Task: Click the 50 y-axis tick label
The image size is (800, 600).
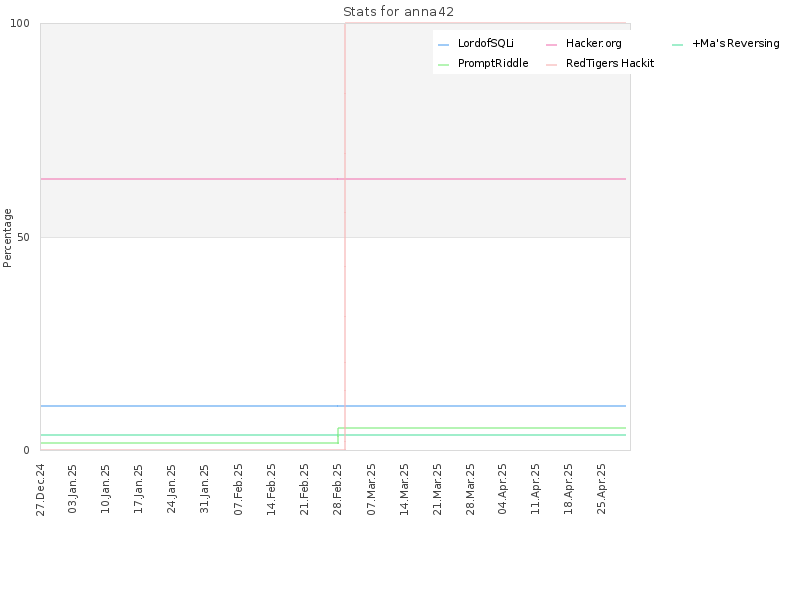Action: click(x=23, y=237)
